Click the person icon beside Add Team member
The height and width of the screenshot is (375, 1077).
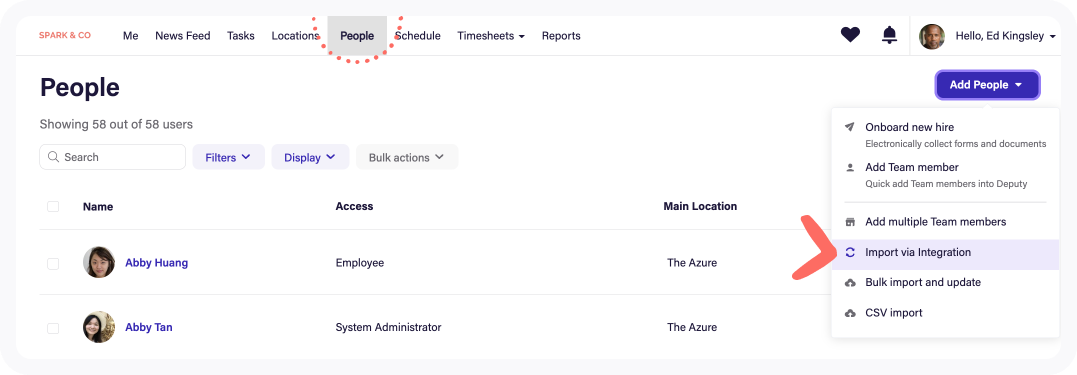[x=850, y=167]
